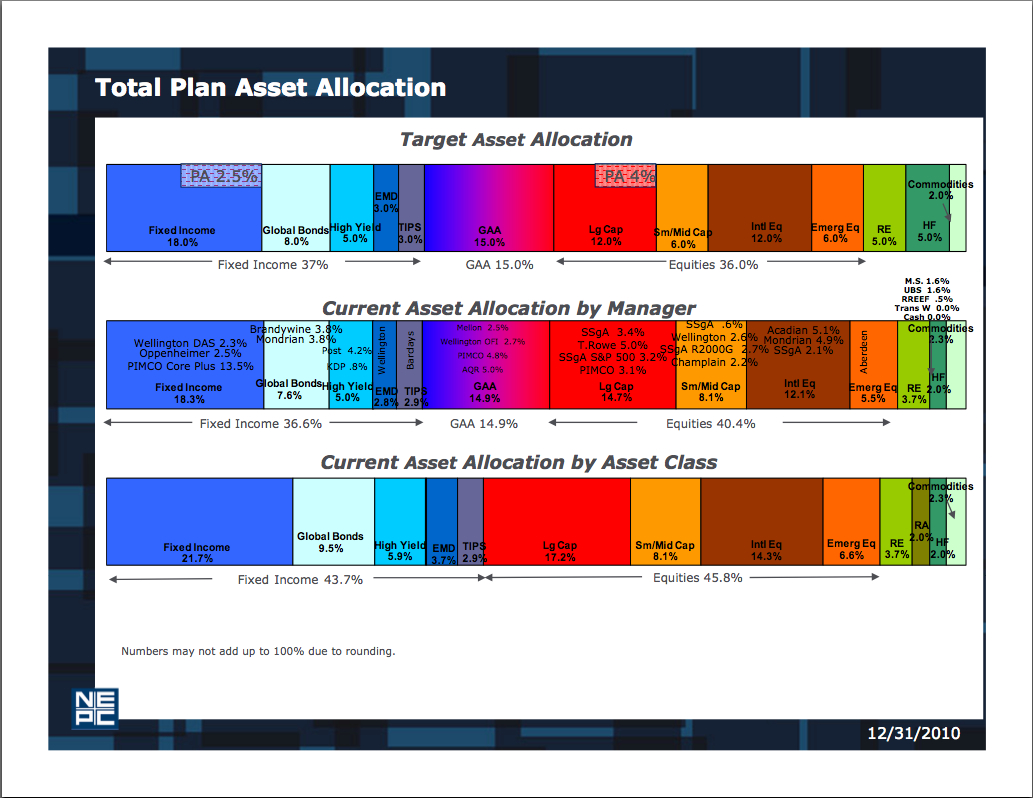Click the vertical "Barclays" label

(x=410, y=351)
